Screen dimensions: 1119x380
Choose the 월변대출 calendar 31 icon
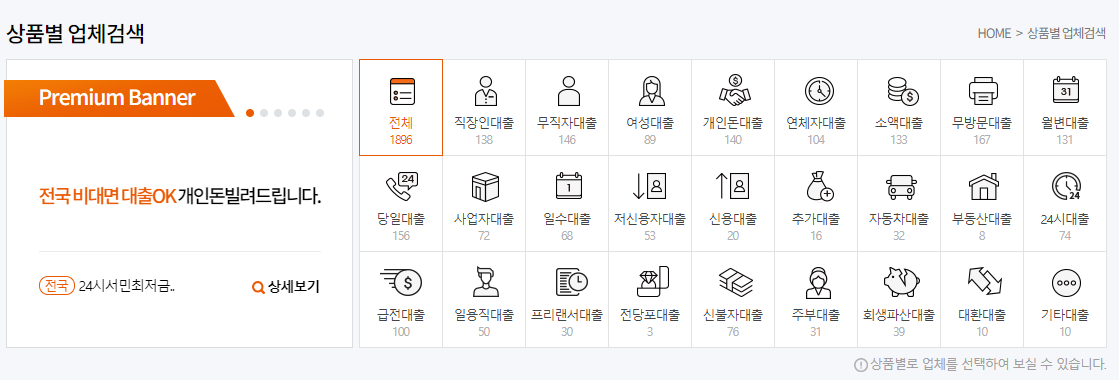click(x=1065, y=91)
